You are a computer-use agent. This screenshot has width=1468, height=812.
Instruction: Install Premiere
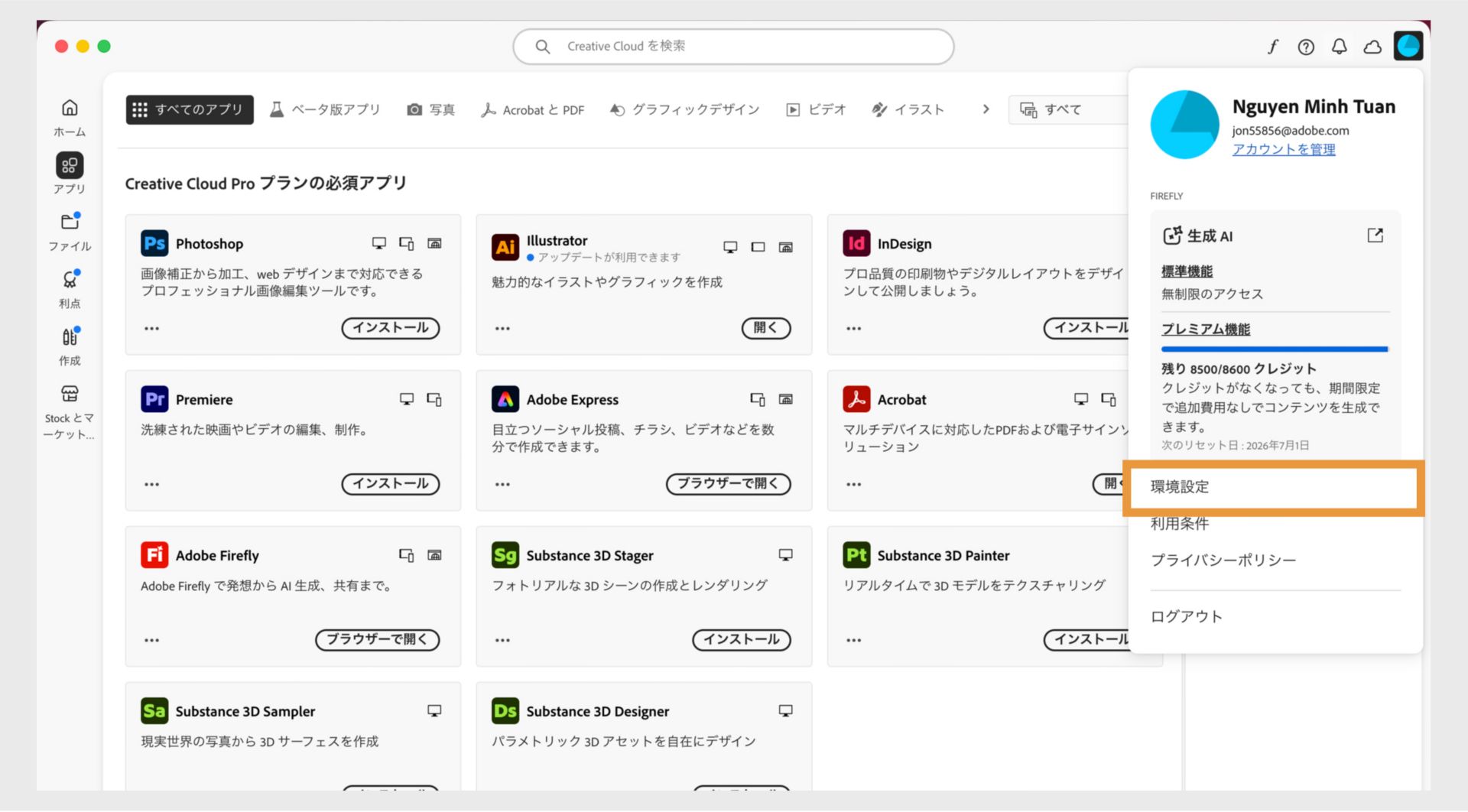tap(391, 484)
